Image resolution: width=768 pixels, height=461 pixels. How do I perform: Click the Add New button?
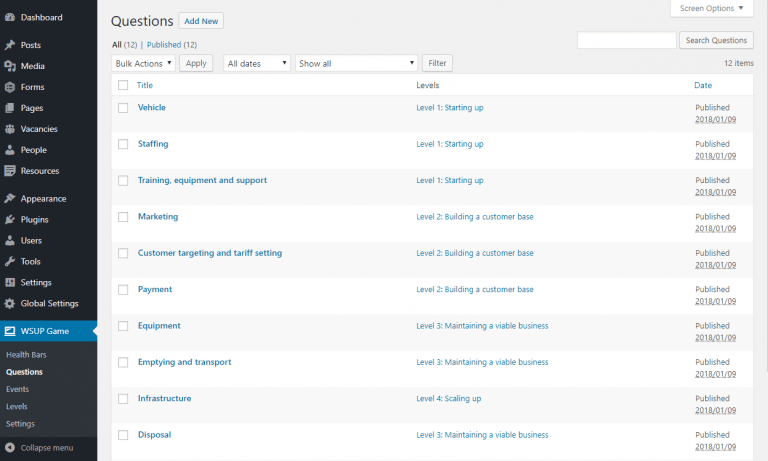coord(201,21)
